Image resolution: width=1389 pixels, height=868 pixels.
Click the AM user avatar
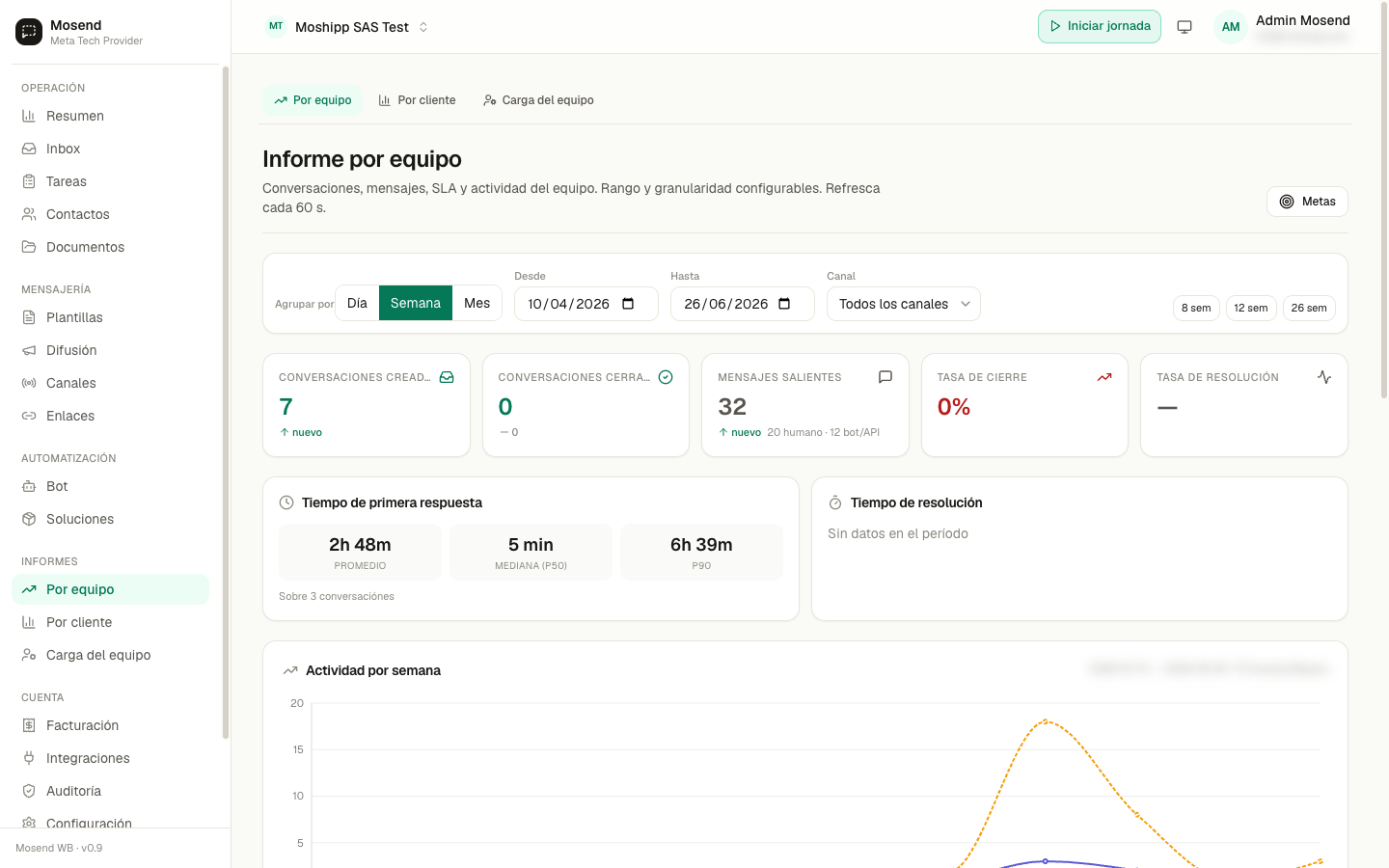click(x=1231, y=27)
